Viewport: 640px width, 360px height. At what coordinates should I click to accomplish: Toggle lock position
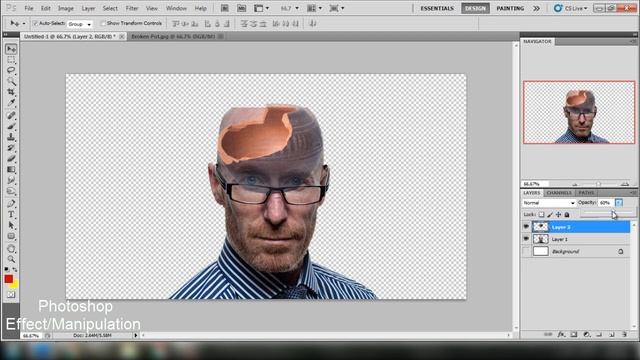click(x=558, y=214)
